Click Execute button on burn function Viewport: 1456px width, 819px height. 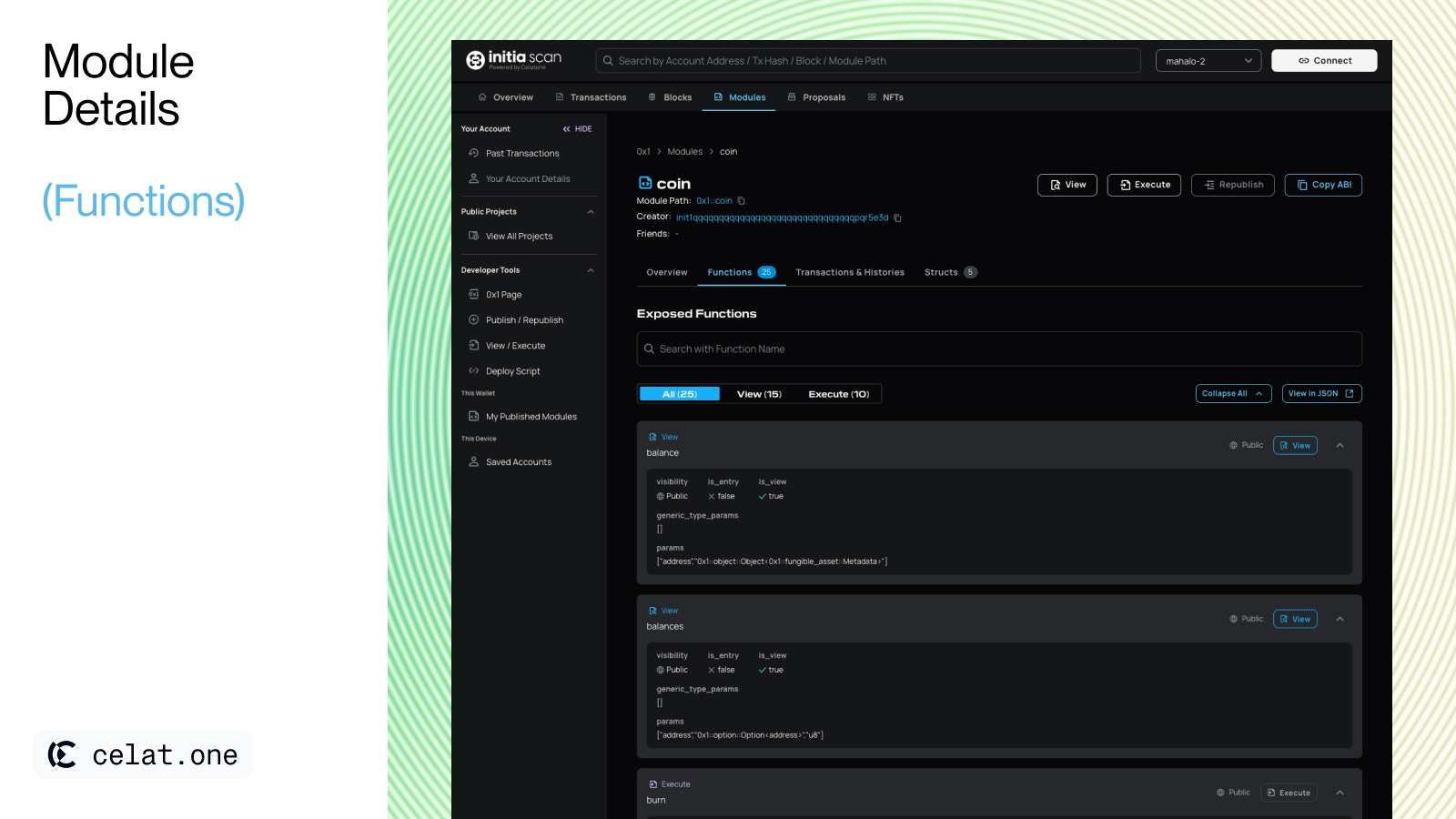pyautogui.click(x=1289, y=793)
